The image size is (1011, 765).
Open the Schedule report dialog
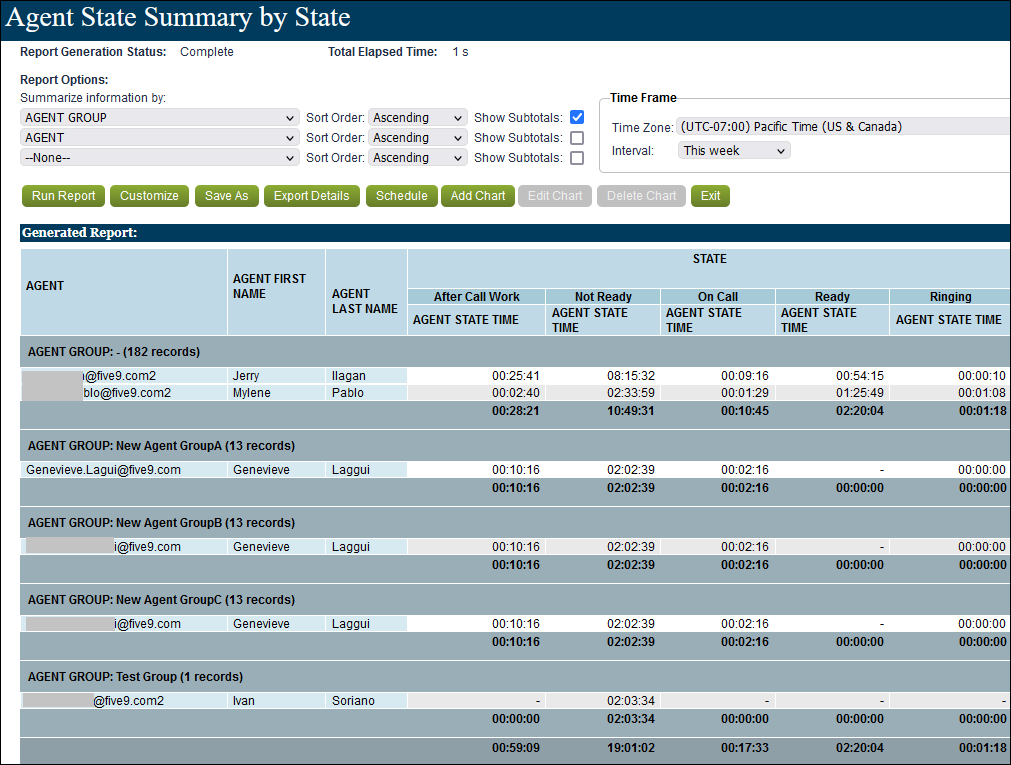(x=401, y=196)
